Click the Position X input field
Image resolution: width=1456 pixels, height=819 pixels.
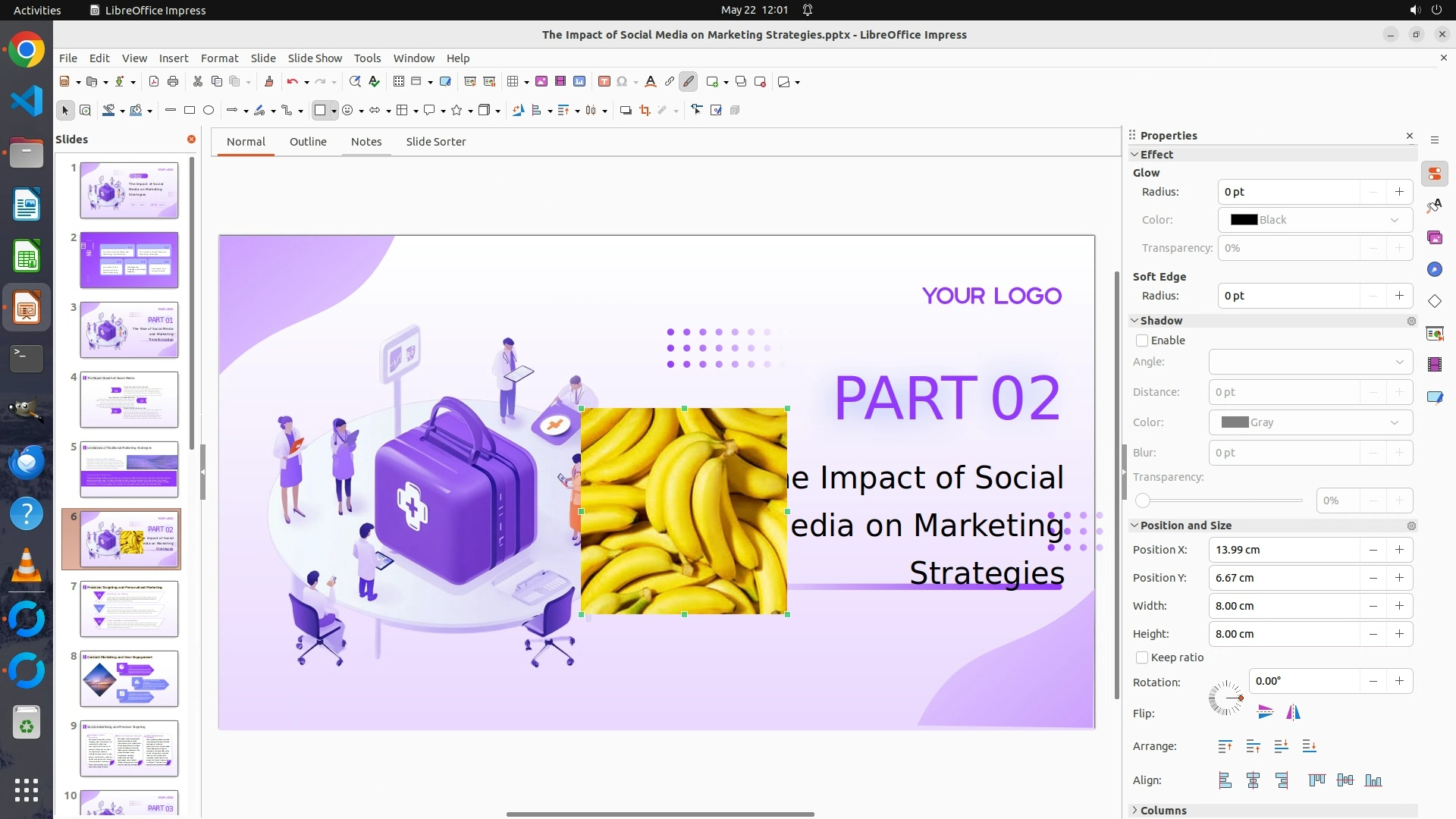(x=1283, y=550)
